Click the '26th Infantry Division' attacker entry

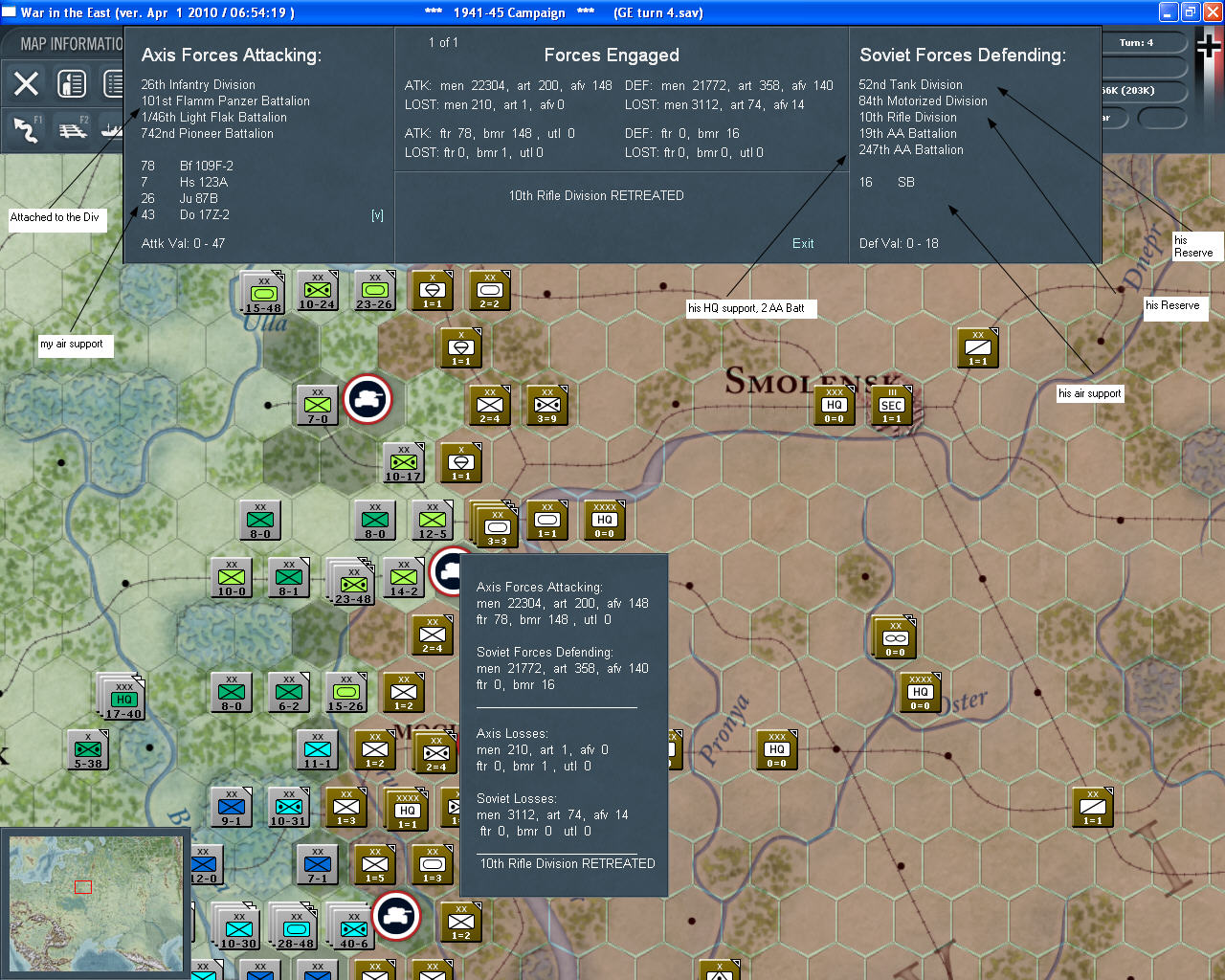click(x=198, y=84)
